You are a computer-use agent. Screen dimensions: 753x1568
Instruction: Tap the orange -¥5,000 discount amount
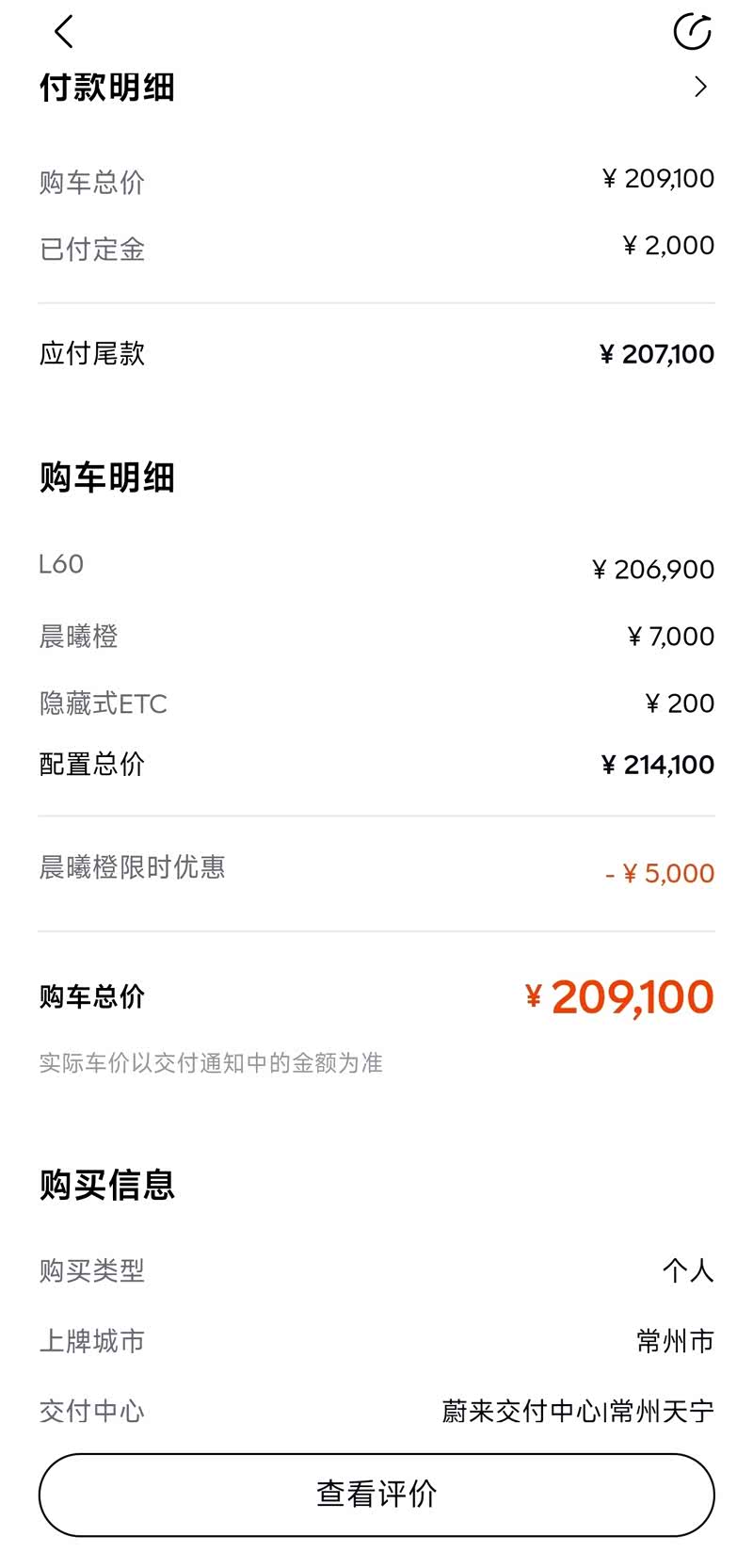click(660, 874)
